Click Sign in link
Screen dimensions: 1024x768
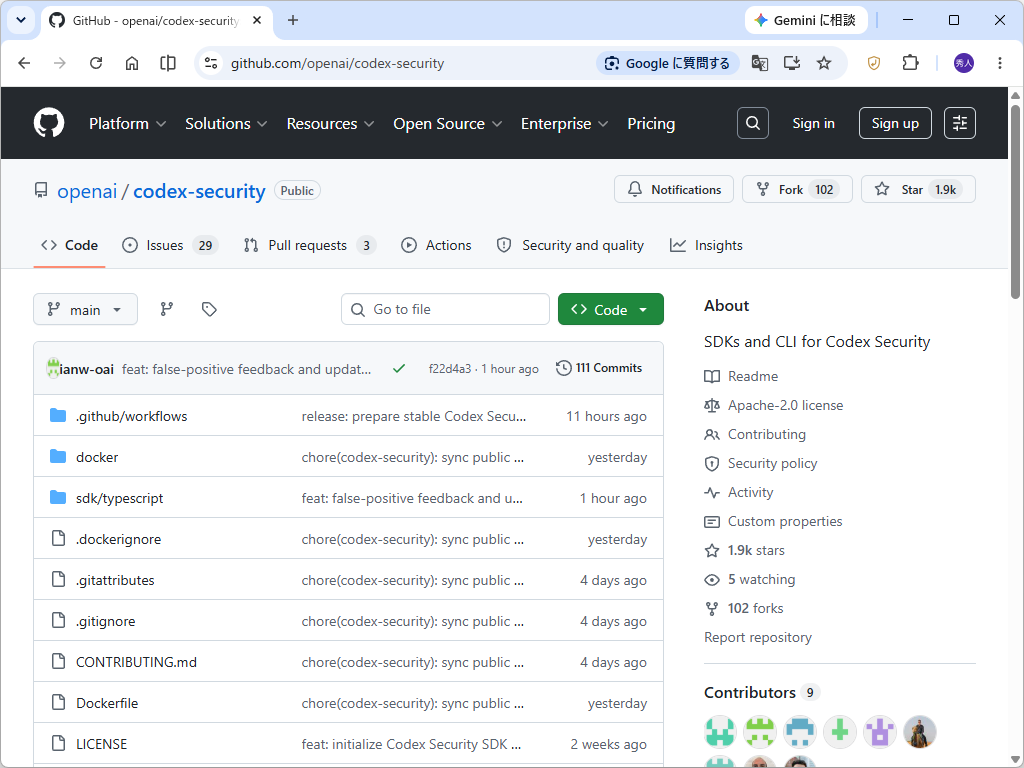(x=813, y=123)
